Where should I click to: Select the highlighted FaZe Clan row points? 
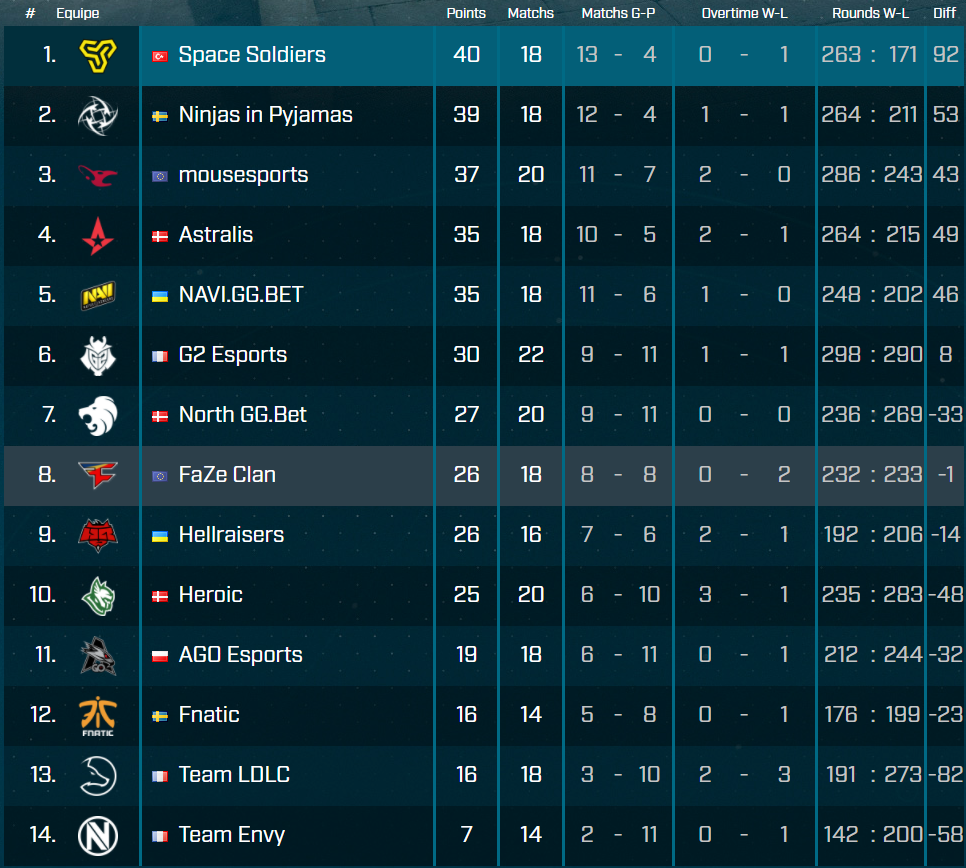(466, 474)
